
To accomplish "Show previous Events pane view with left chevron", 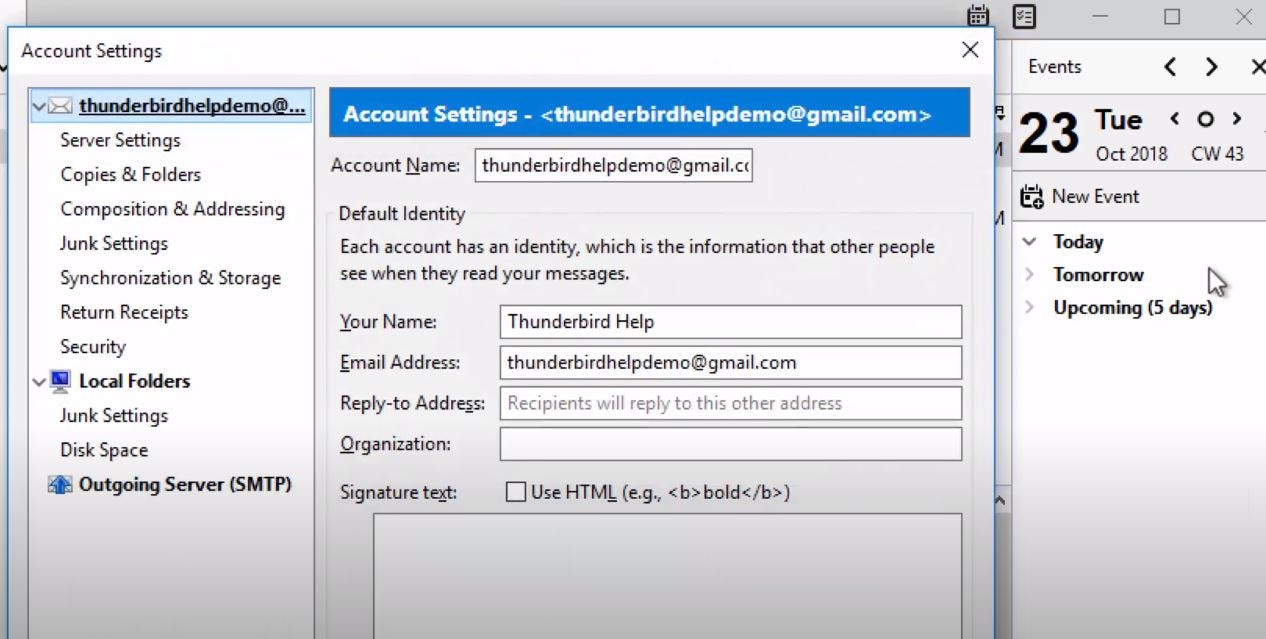I will point(1170,67).
